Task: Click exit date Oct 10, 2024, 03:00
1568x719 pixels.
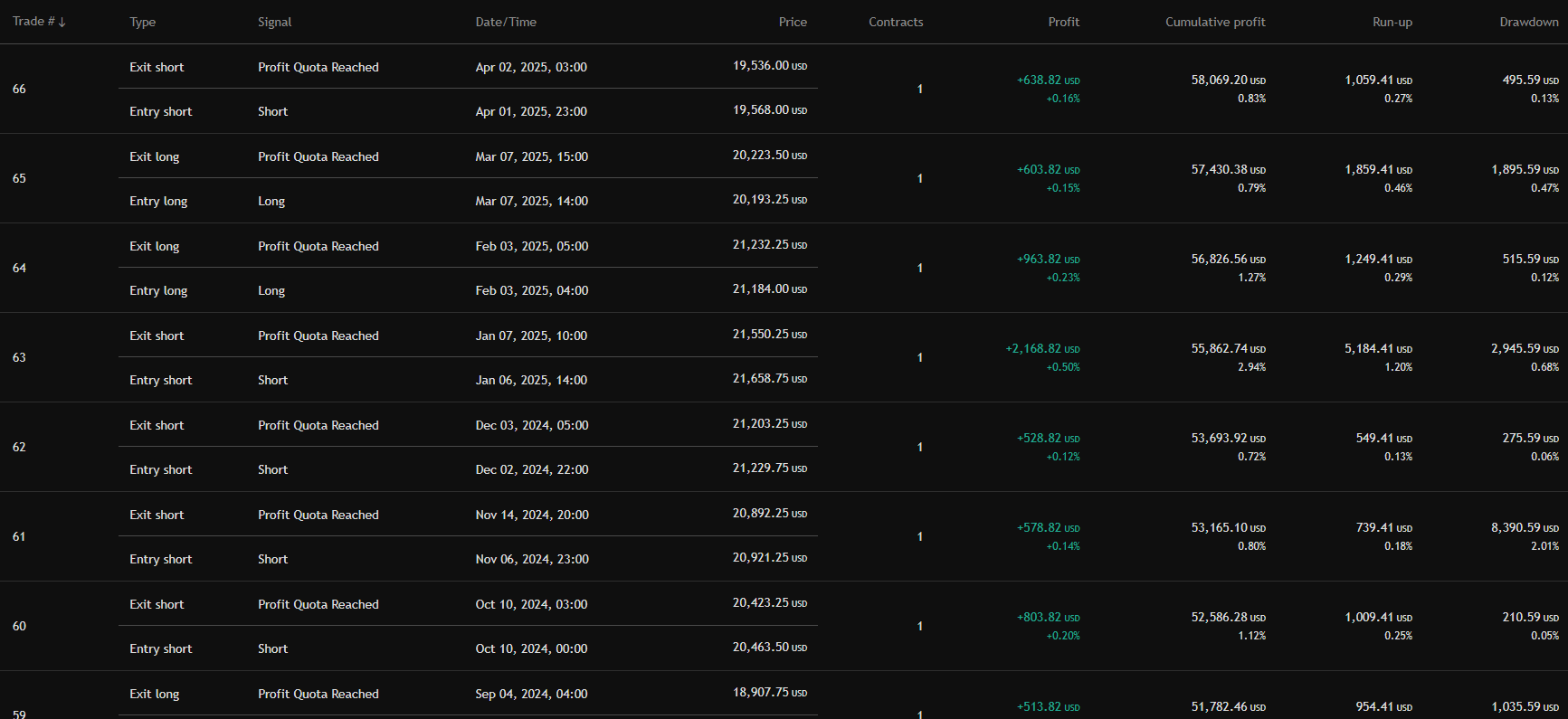Action: tap(531, 604)
